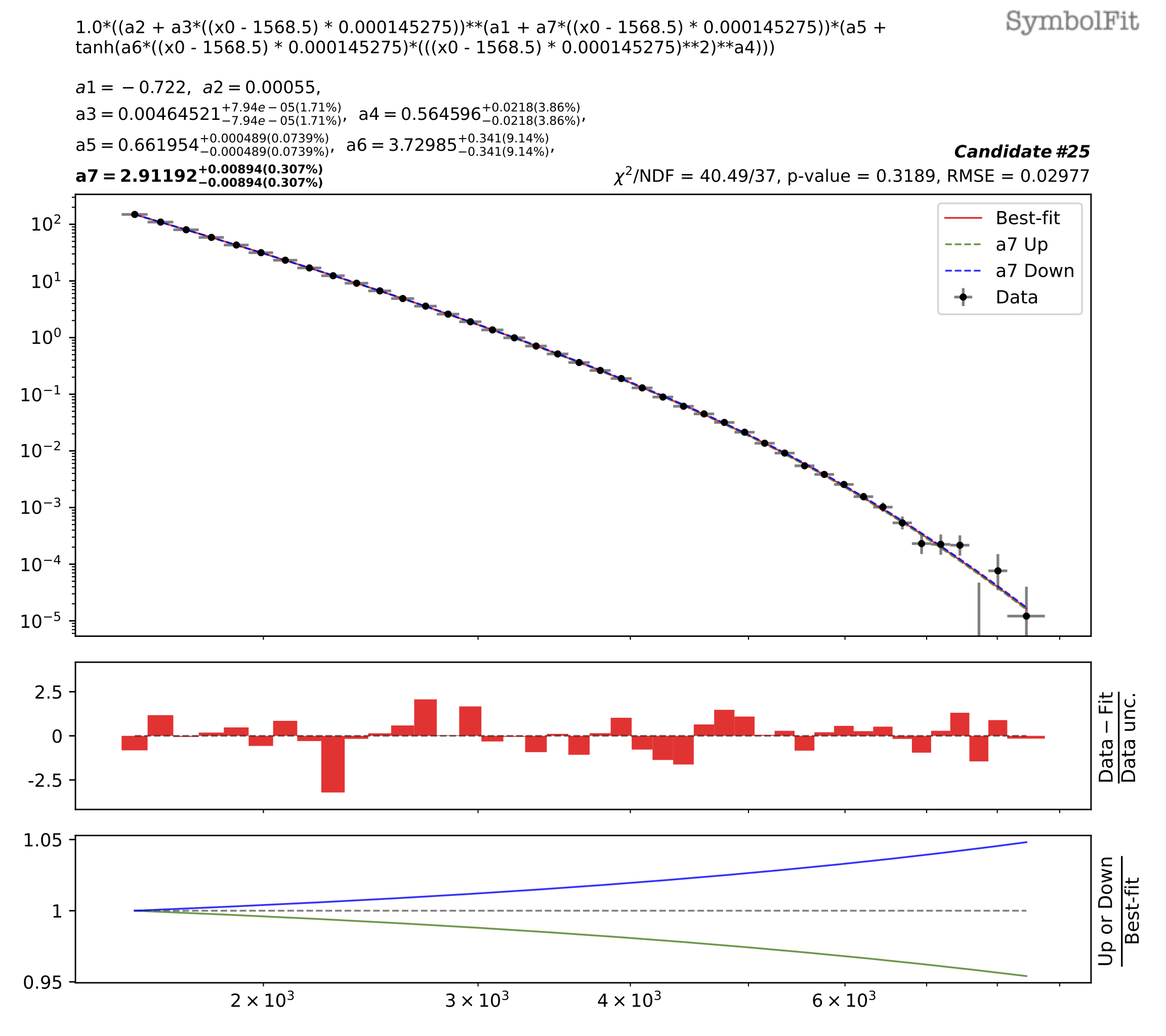The width and height of the screenshot is (1166, 1036).
Task: Click the tallest negative red residual bar
Action: [332, 763]
